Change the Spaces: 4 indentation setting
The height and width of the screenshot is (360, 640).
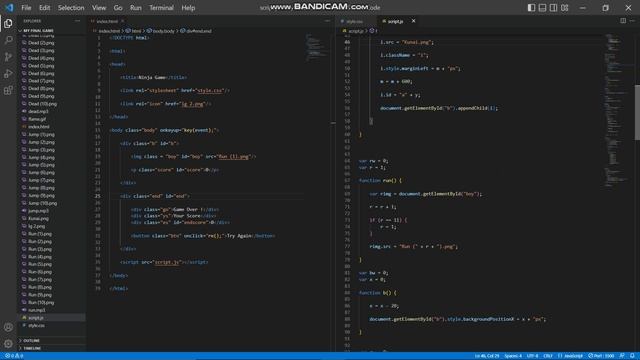pyautogui.click(x=513, y=356)
